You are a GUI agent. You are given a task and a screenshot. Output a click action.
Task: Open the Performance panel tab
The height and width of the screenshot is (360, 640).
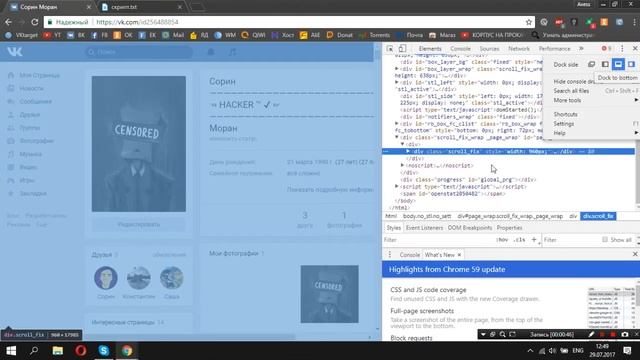[554, 49]
